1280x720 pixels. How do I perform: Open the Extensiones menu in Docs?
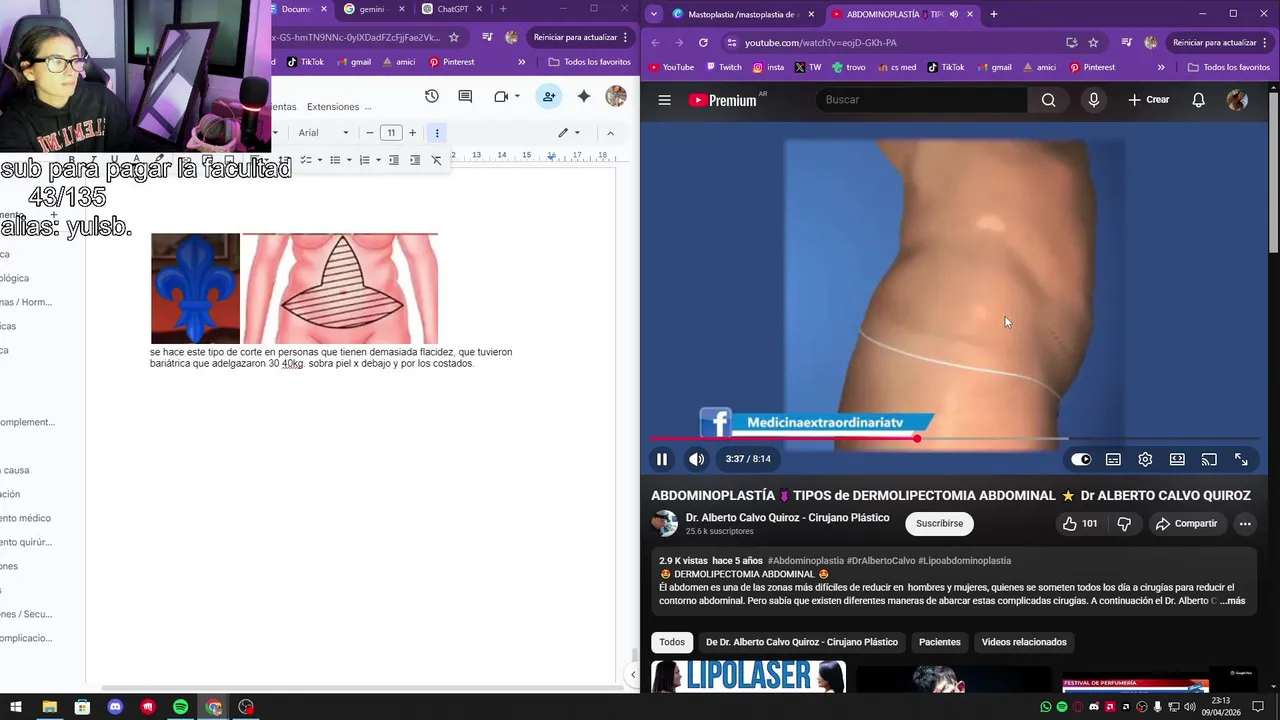[x=333, y=107]
